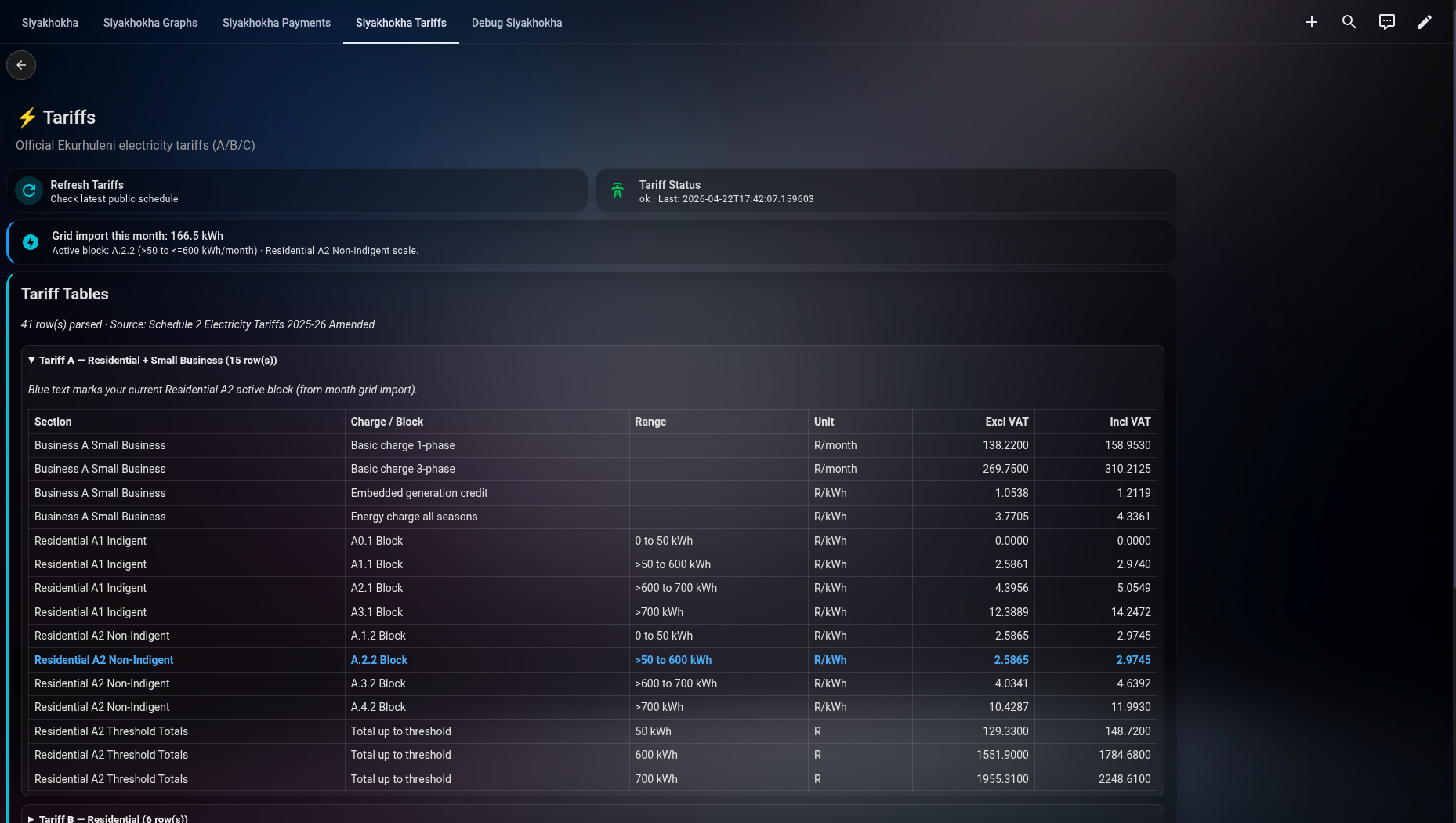Click the 1.0538 Excl VAT value
The width and height of the screenshot is (1456, 823).
[x=1012, y=493]
